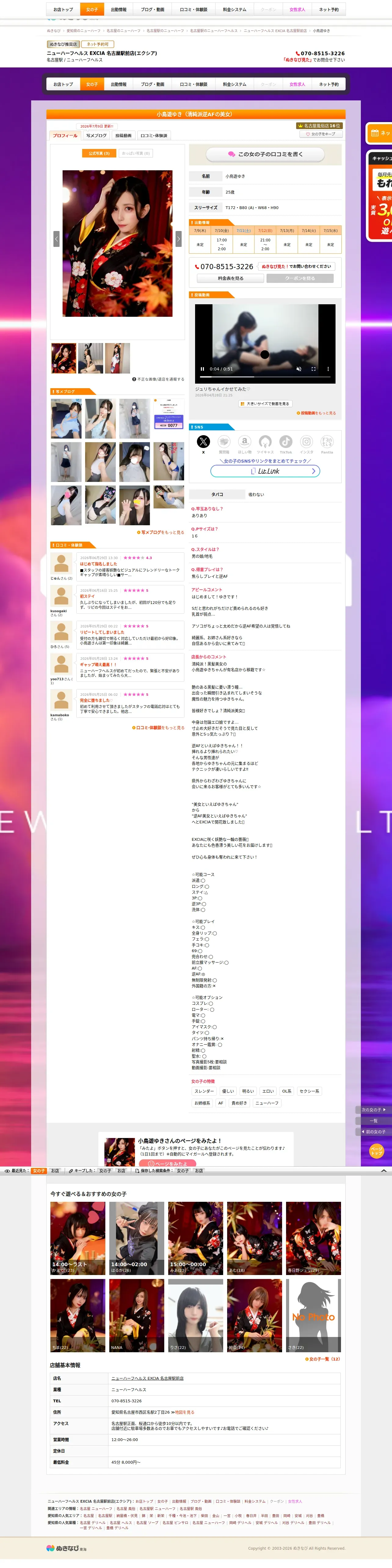This screenshot has height=1568, width=392.
Task: Jump back up with the ページトップ button
Action: pos(377,1151)
